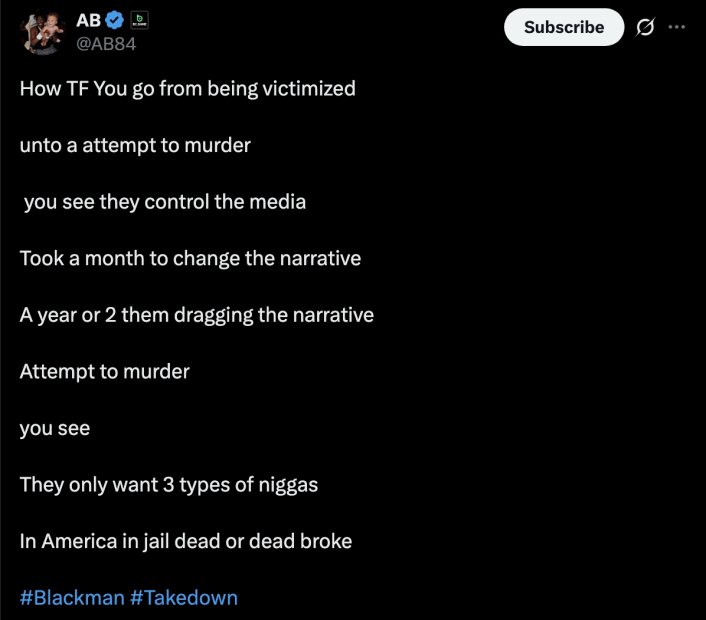Image resolution: width=706 pixels, height=620 pixels.
Task: Select the AB display name
Action: coord(88,20)
